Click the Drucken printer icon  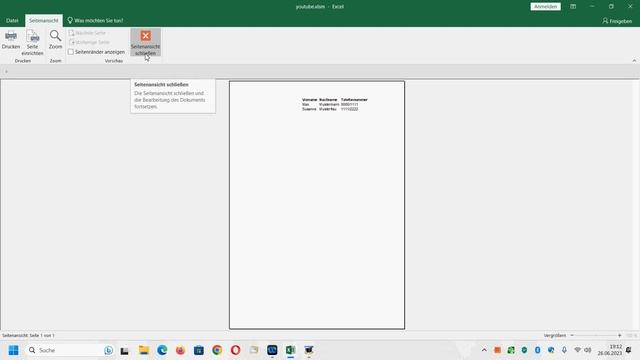[11, 40]
